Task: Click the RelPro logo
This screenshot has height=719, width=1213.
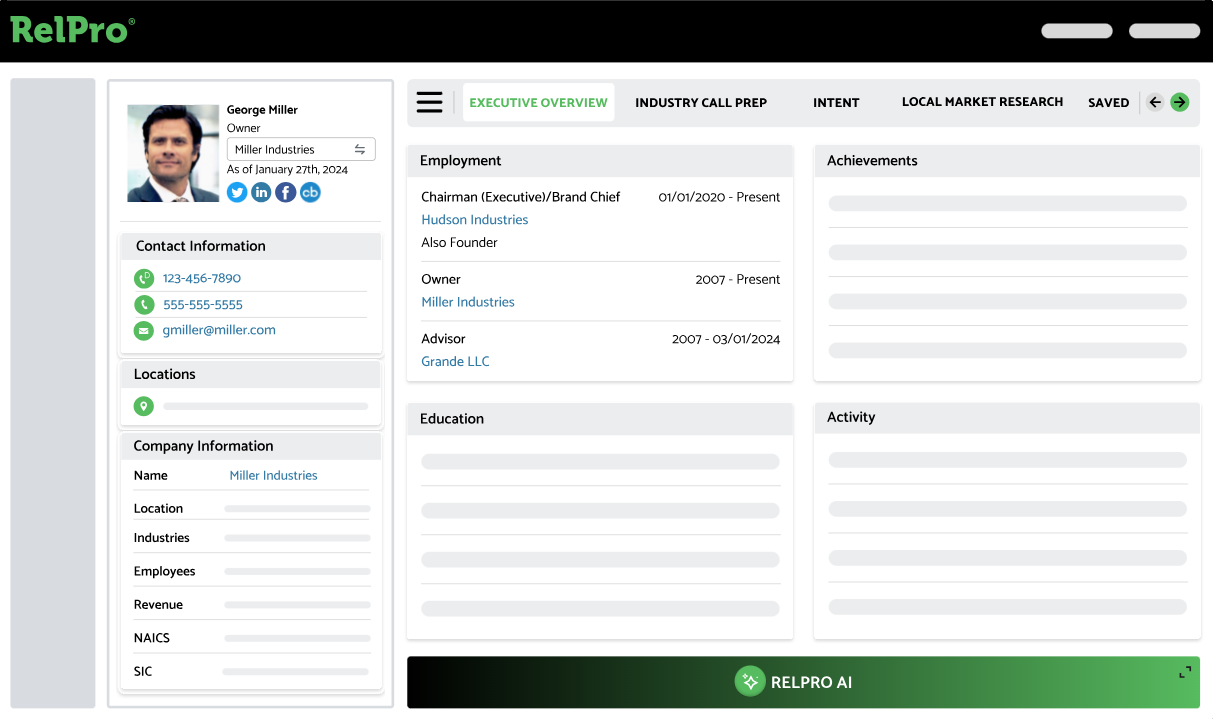Action: pyautogui.click(x=72, y=29)
